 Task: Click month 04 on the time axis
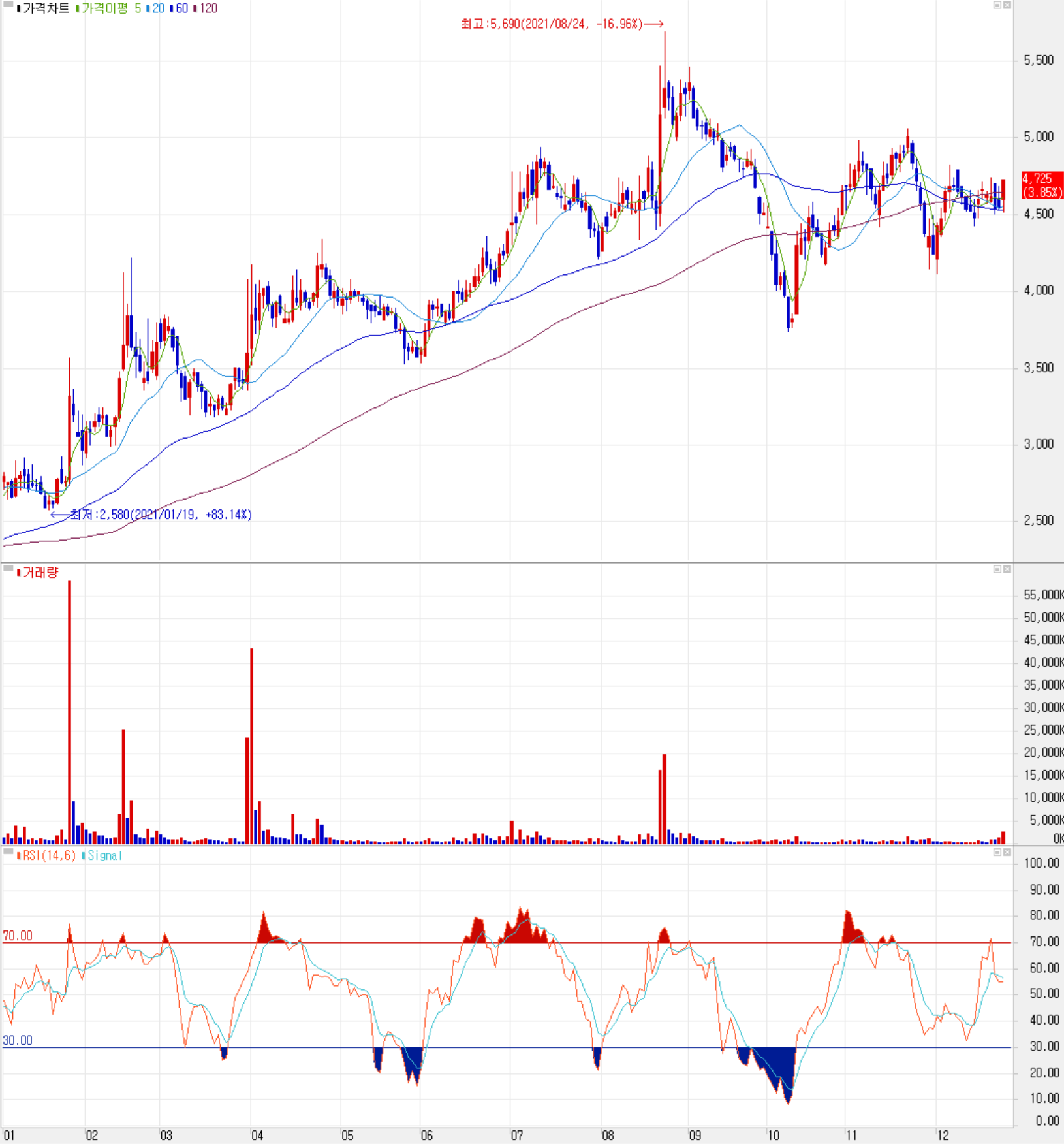pos(257,1136)
